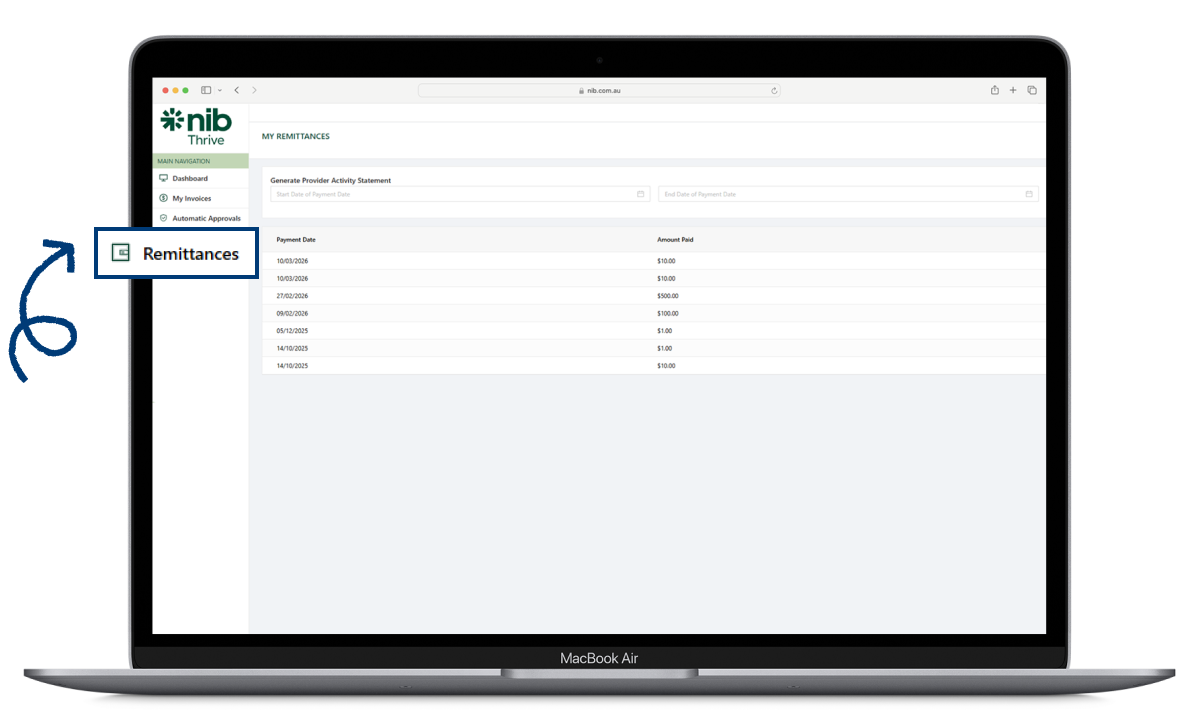Click the dollar icon beside My Invoices
This screenshot has width=1200, height=711.
tap(163, 198)
